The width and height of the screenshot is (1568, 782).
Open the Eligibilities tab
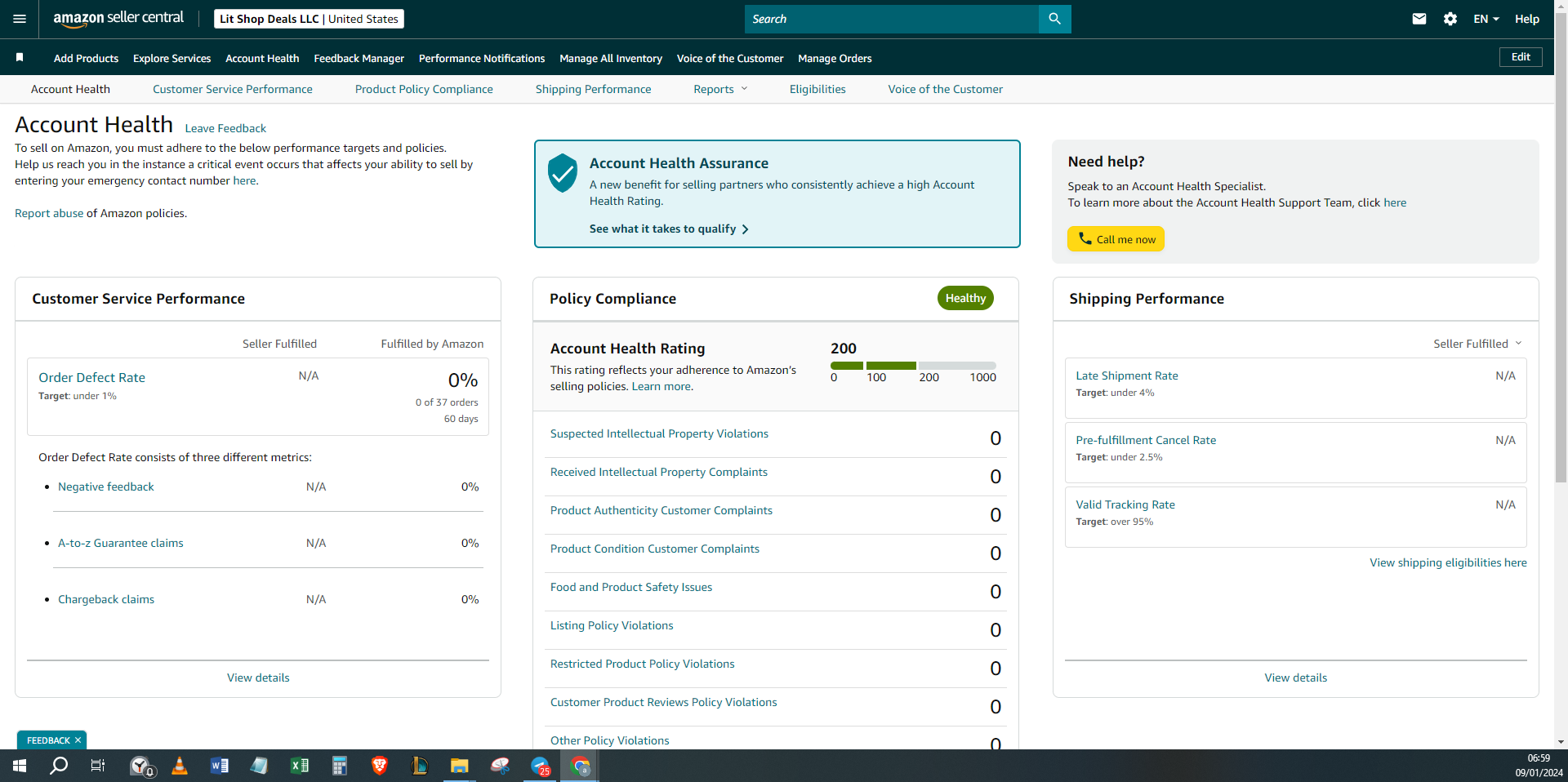pyautogui.click(x=817, y=89)
